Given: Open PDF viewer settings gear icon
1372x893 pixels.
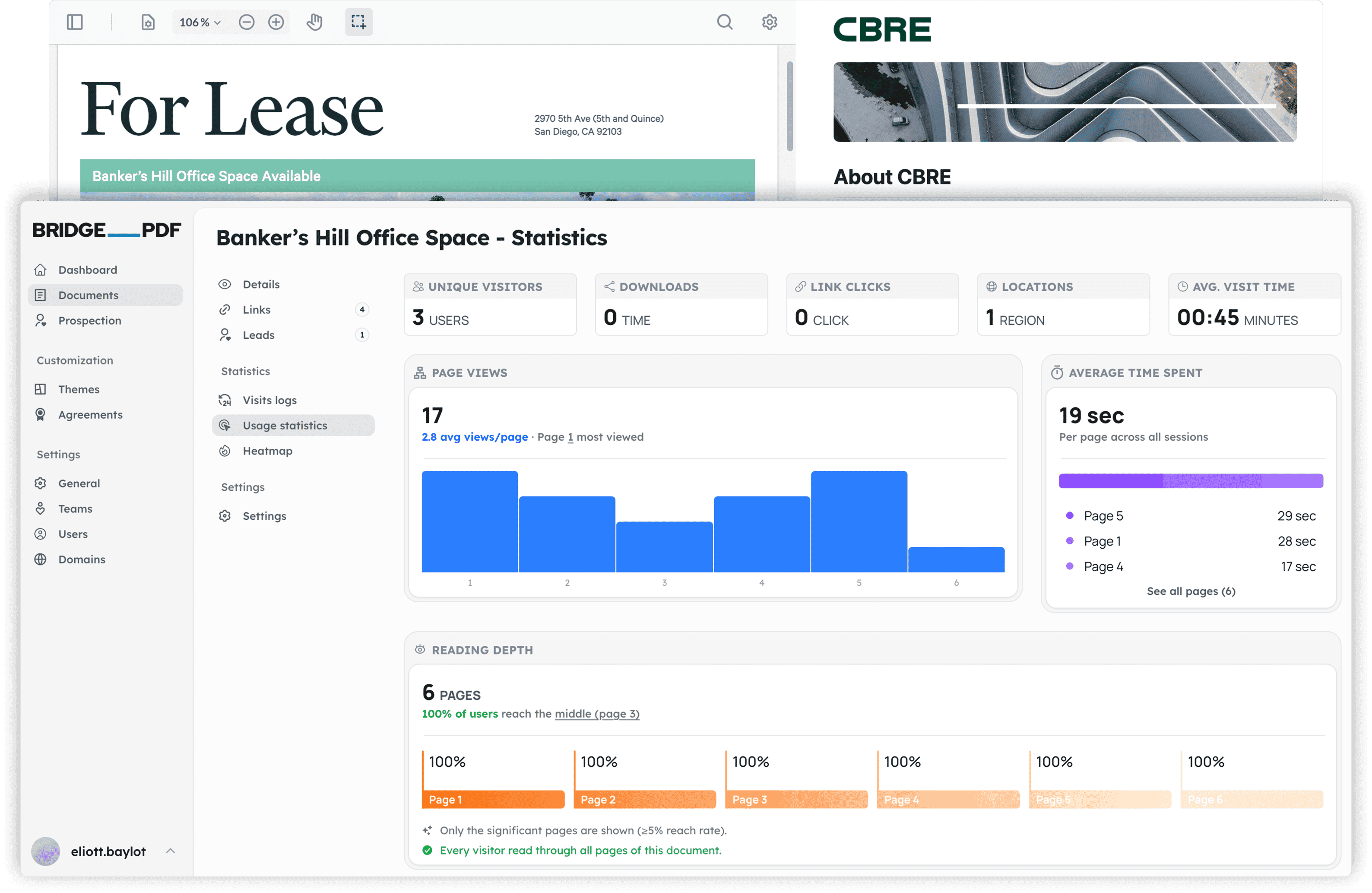Looking at the screenshot, I should click(770, 22).
